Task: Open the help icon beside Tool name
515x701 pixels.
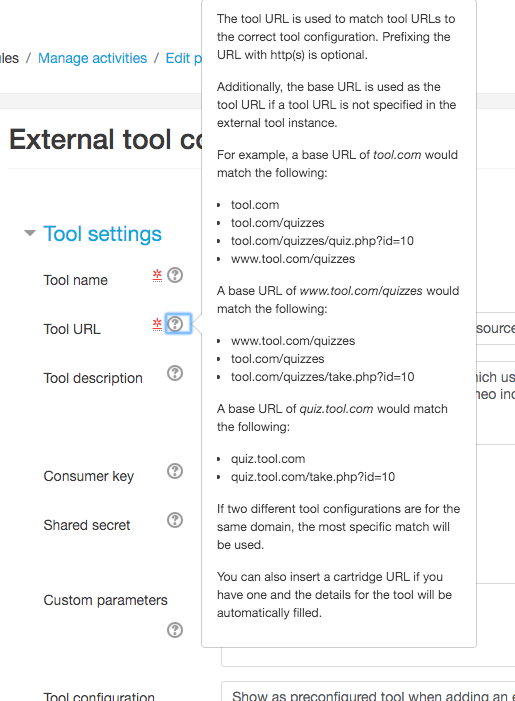Action: pyautogui.click(x=175, y=275)
